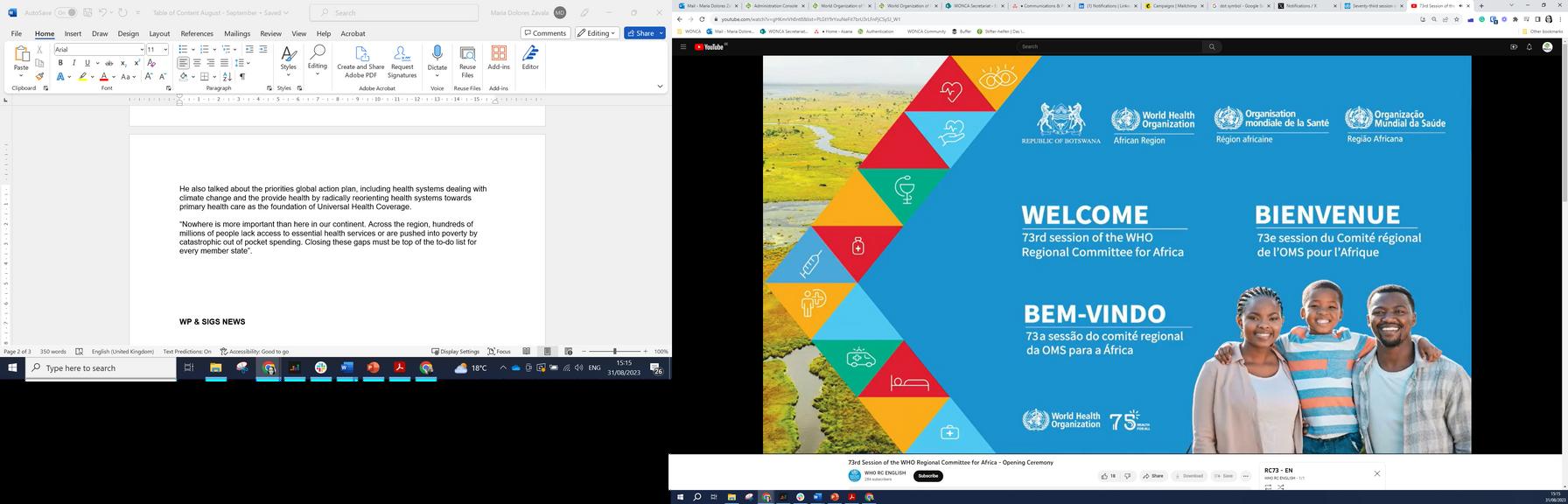Click the Subscribe button on YouTube
This screenshot has height=504, width=1568.
coord(927,476)
